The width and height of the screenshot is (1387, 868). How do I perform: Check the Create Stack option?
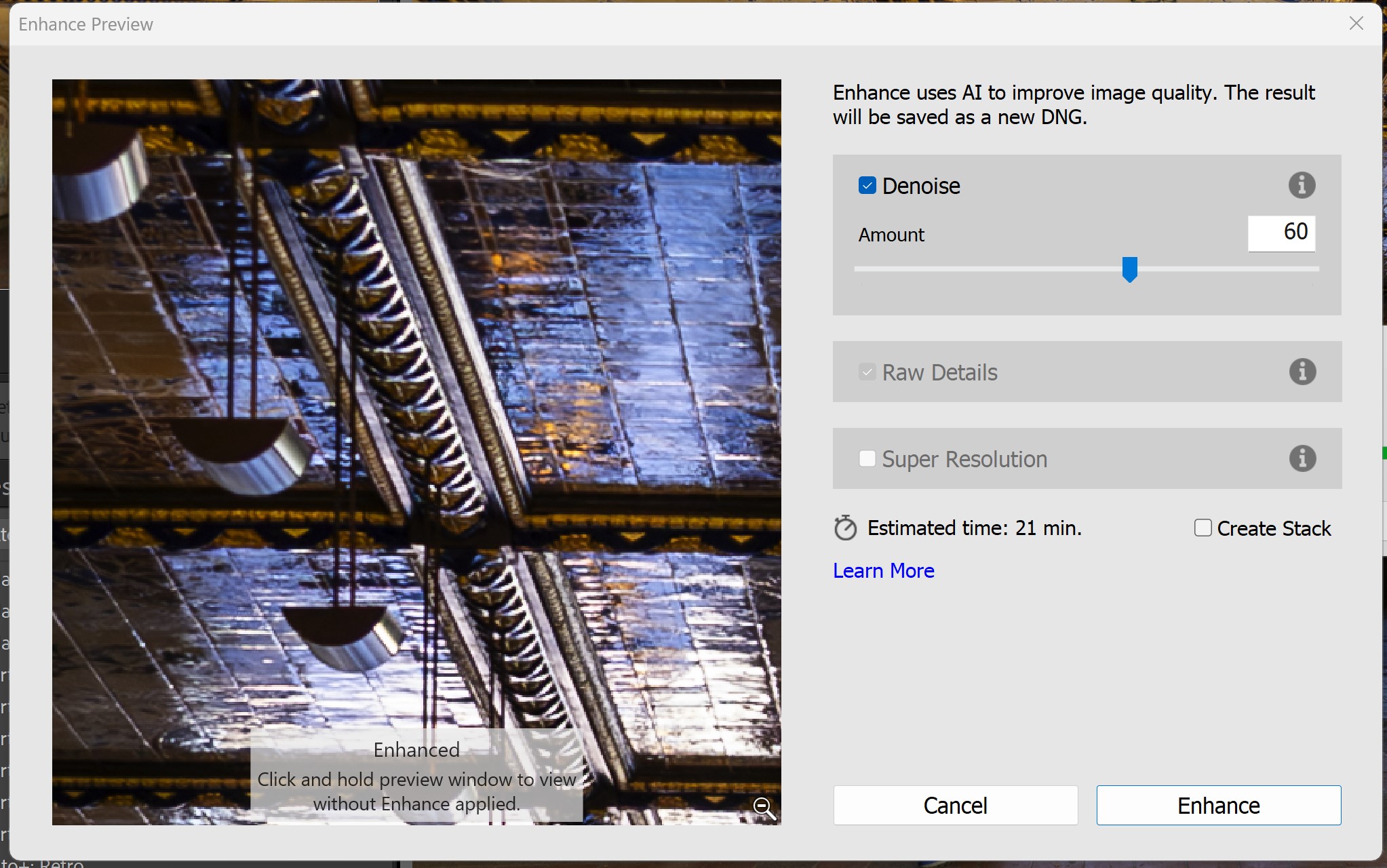1203,528
